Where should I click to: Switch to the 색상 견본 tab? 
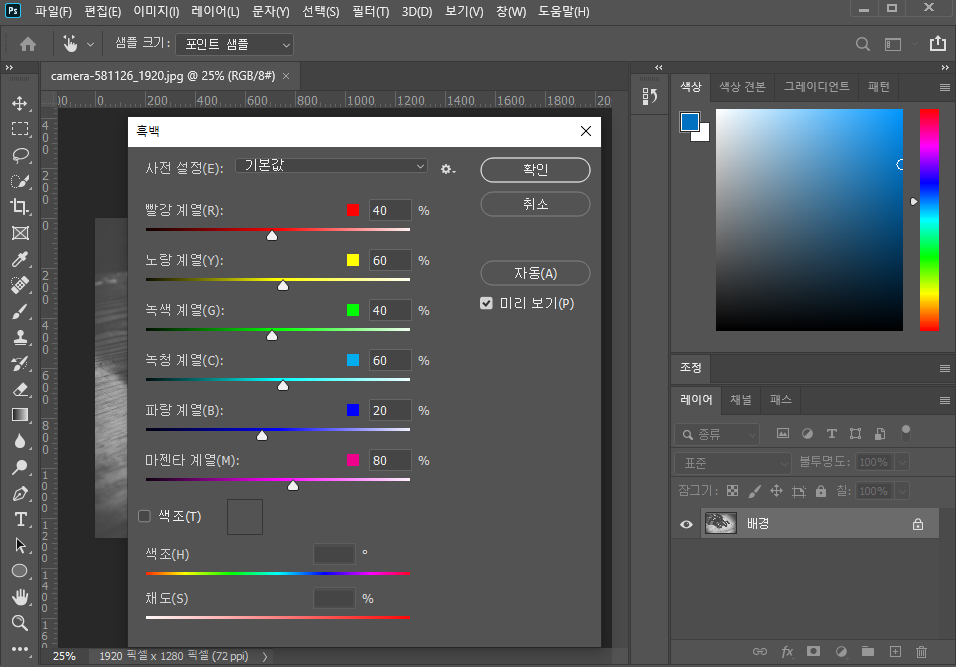(742, 87)
